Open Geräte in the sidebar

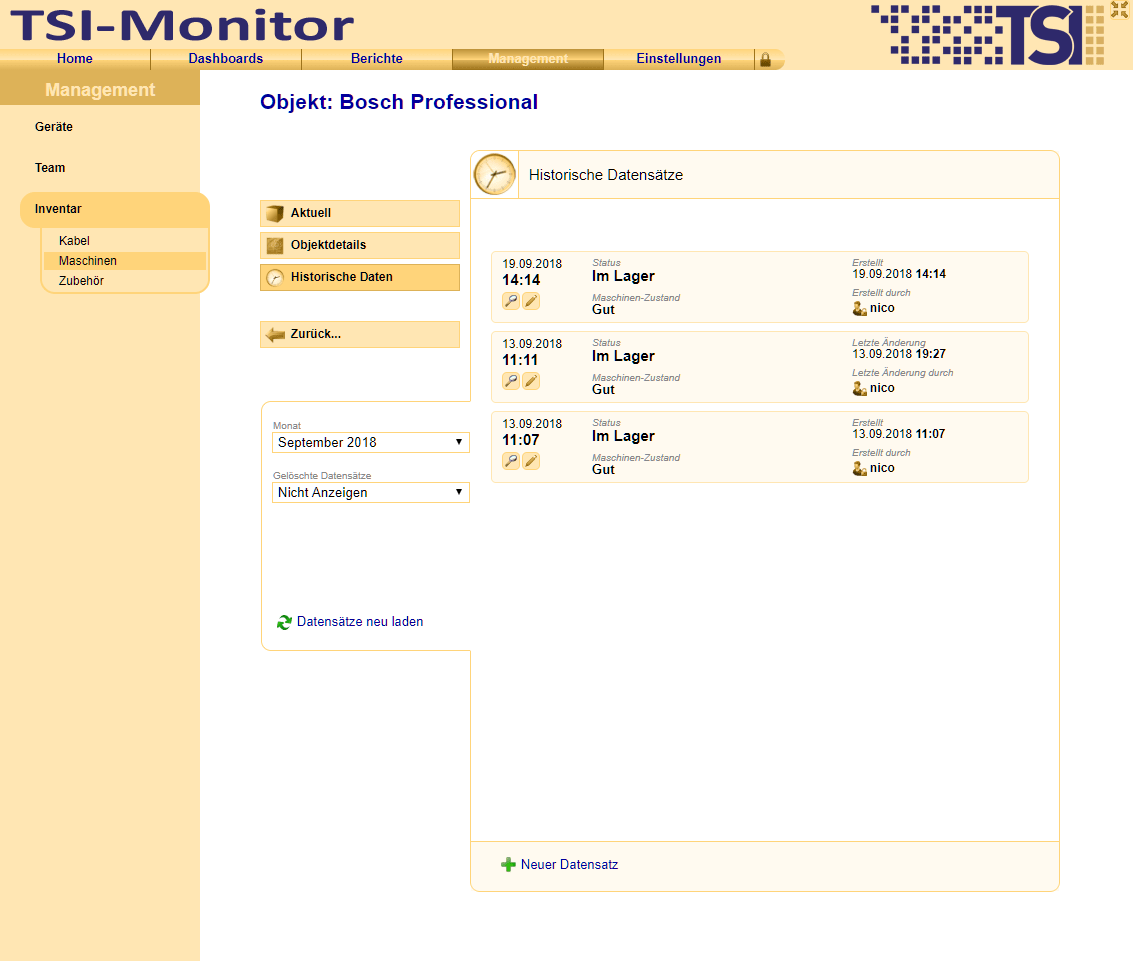point(53,127)
